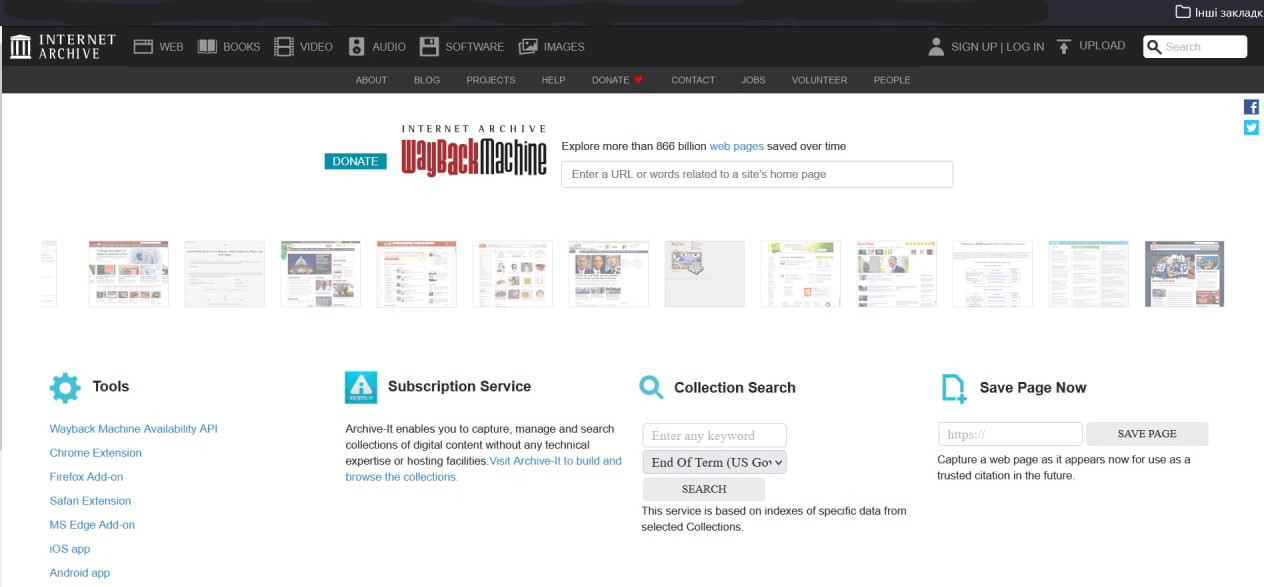Screen dimensions: 1264x587
Task: Open the Chrome Extension link
Action: (96, 453)
